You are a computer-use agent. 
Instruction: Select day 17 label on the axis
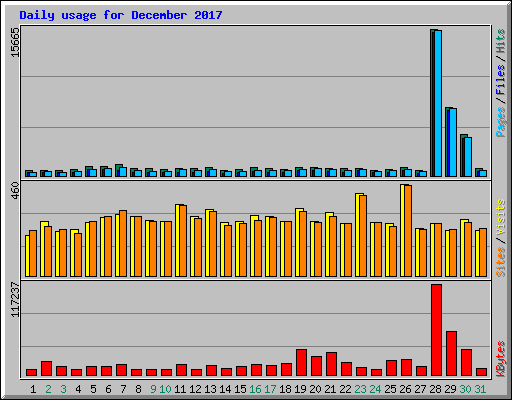click(270, 389)
